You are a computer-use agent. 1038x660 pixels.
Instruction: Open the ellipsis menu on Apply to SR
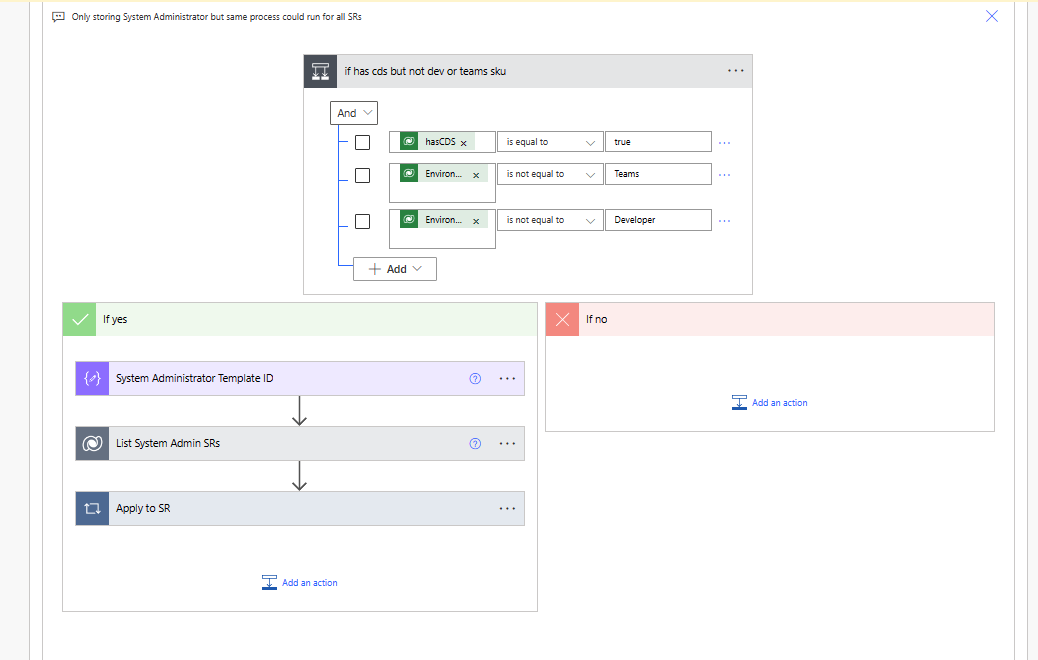tap(507, 508)
